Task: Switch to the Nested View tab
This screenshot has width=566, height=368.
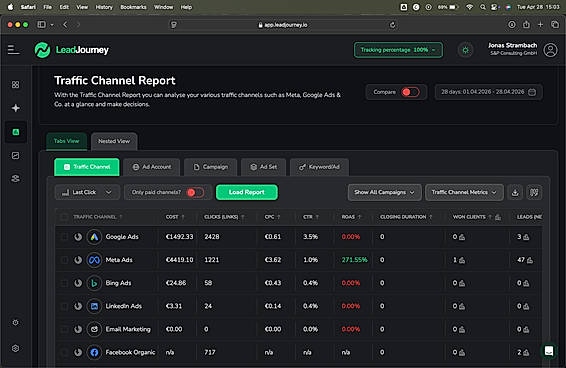Action: [x=114, y=141]
